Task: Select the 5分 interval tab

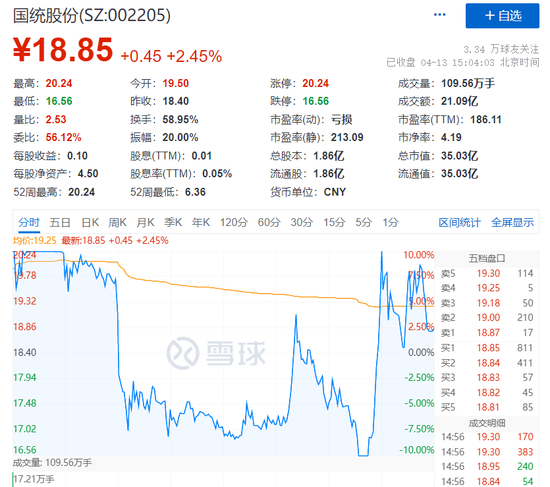Action: coord(363,222)
